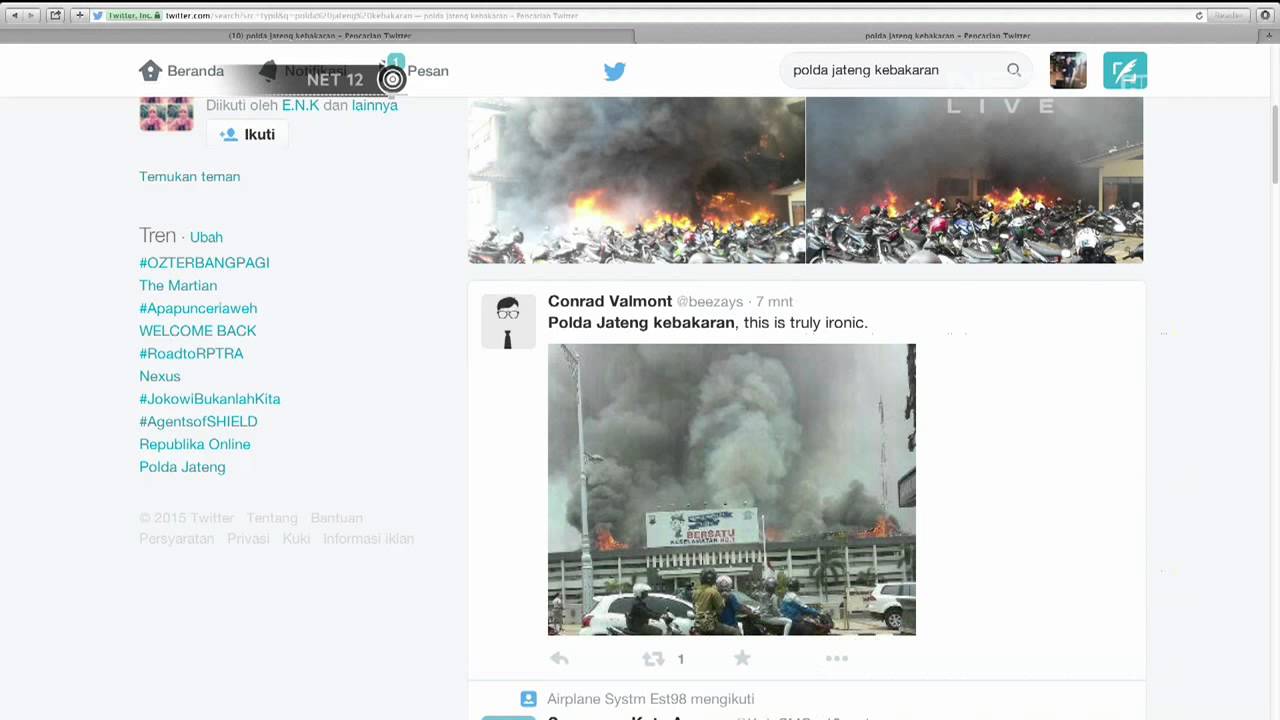Open Informasi iklan footer link
The image size is (1280, 720).
[x=368, y=539]
